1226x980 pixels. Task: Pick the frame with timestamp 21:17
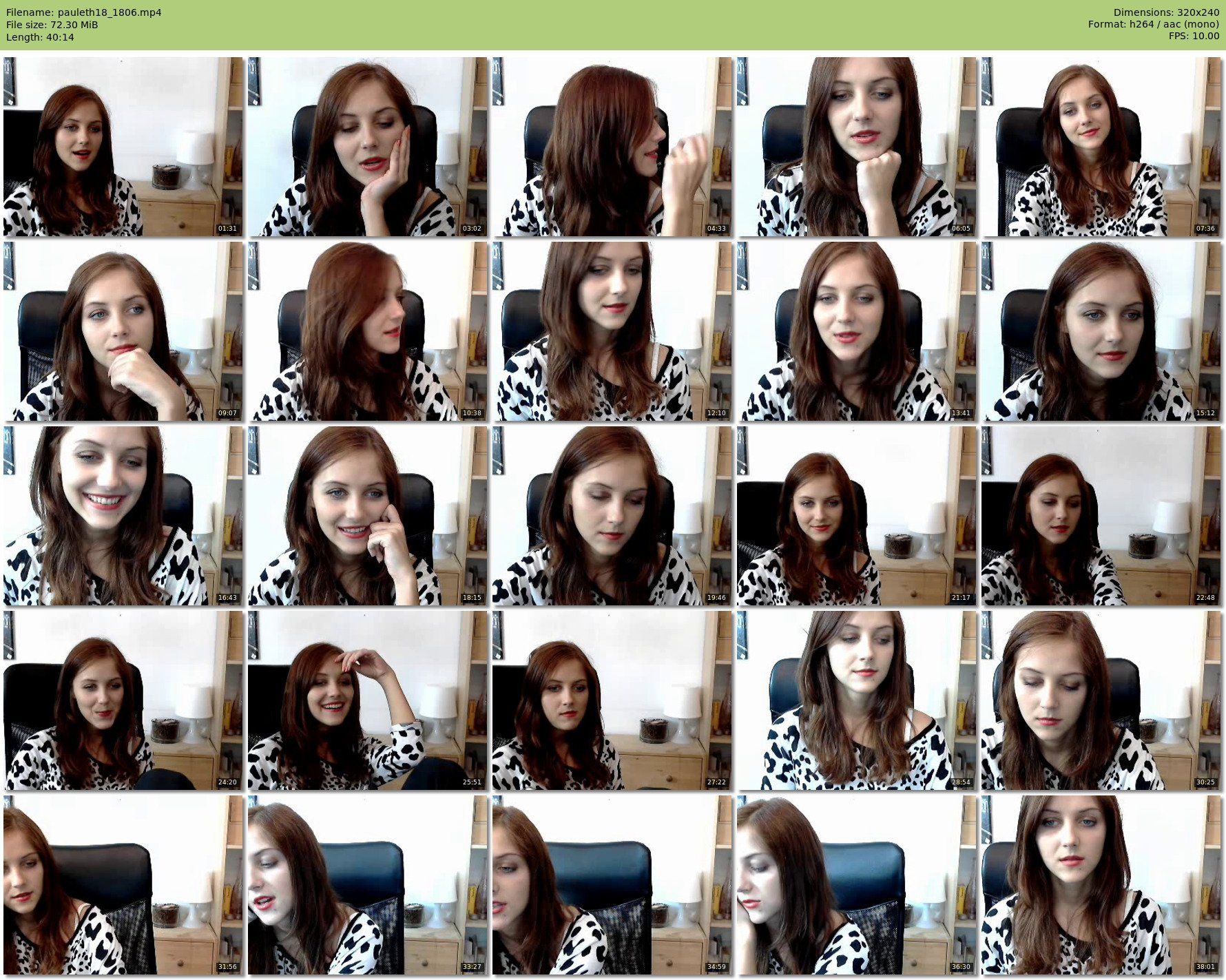click(857, 516)
